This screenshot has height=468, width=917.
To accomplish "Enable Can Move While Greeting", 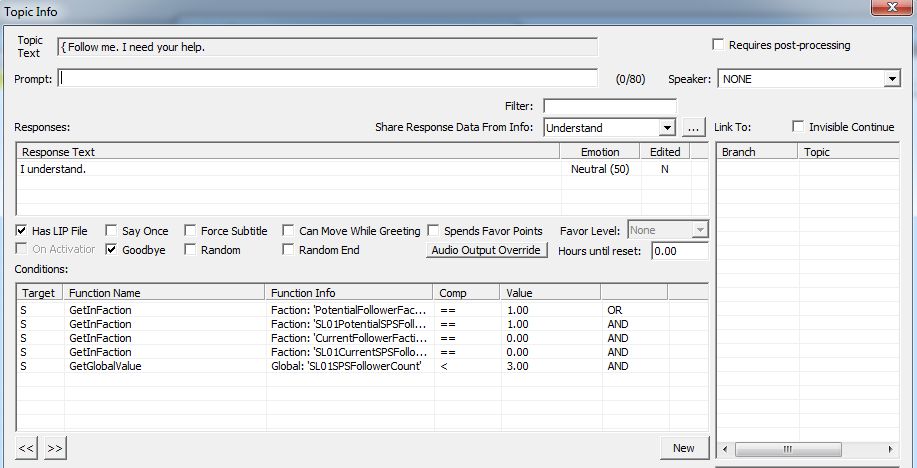I will tap(288, 230).
